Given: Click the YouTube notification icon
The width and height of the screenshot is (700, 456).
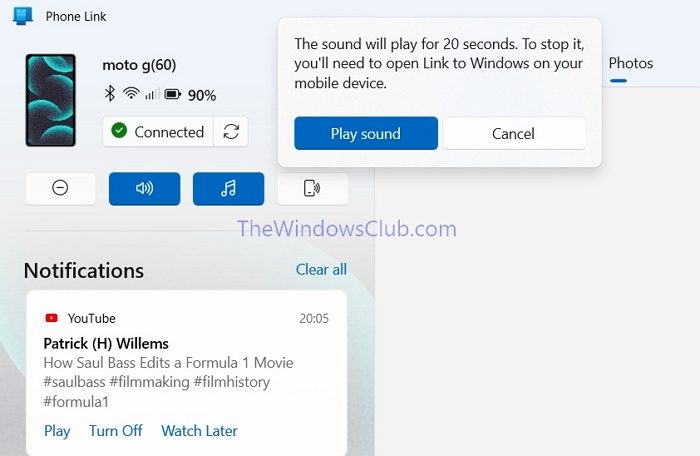Looking at the screenshot, I should [52, 318].
